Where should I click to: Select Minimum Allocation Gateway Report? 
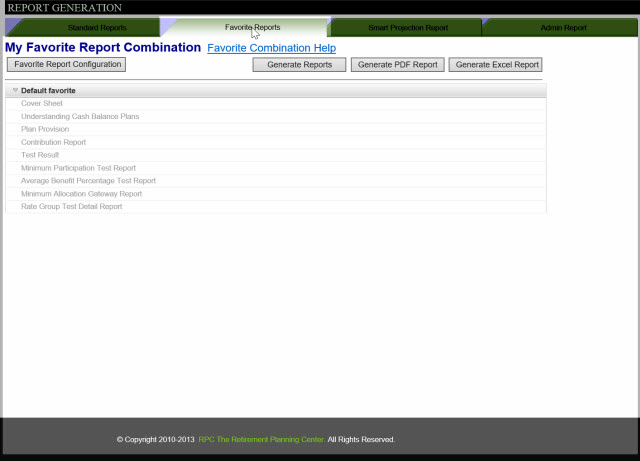(x=81, y=194)
